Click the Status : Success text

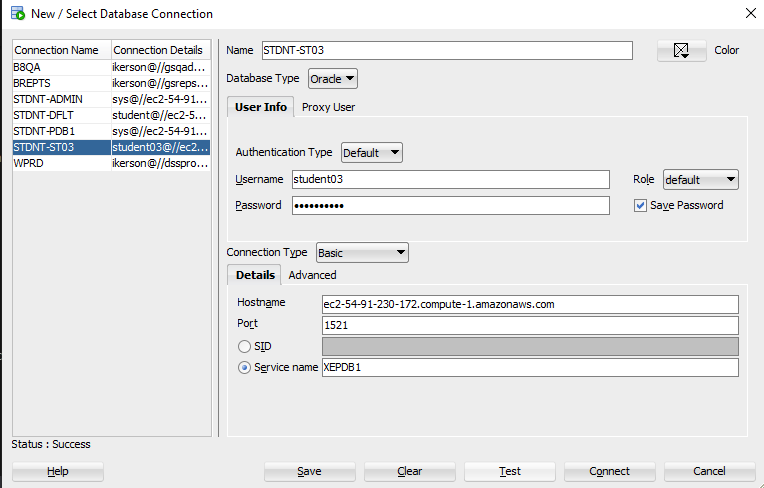click(x=51, y=444)
